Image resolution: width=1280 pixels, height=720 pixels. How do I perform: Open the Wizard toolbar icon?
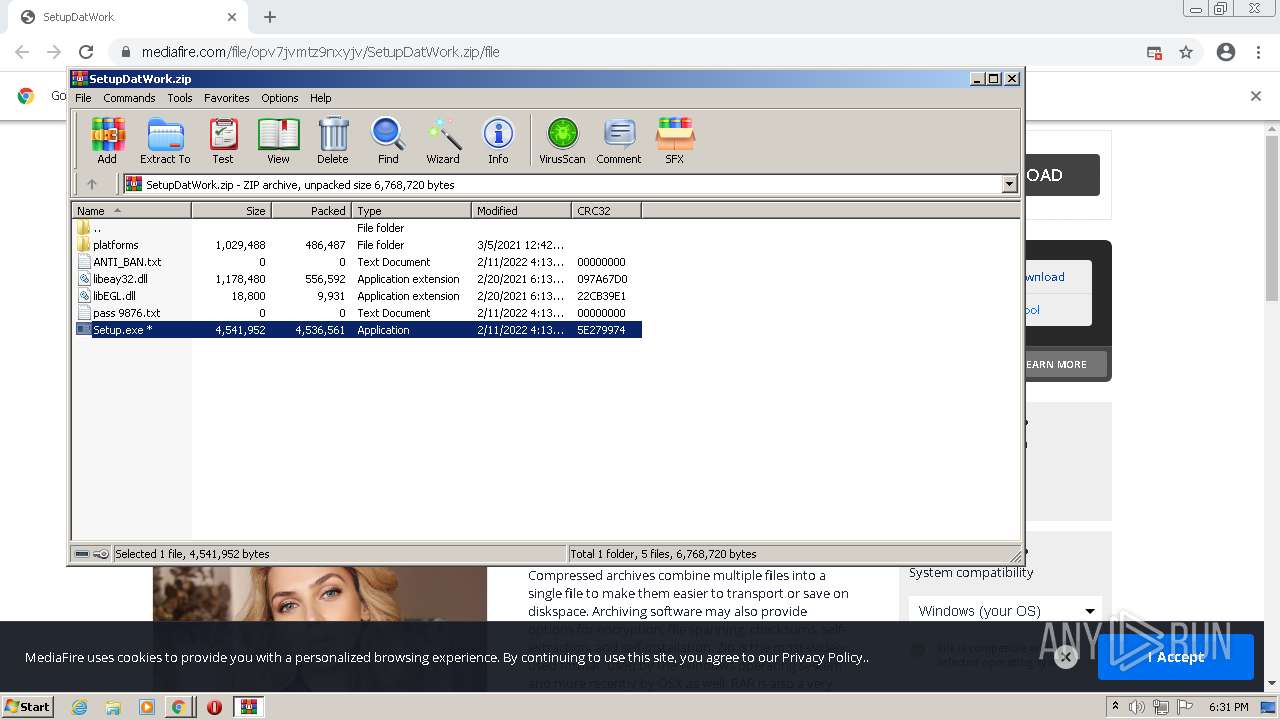point(443,141)
